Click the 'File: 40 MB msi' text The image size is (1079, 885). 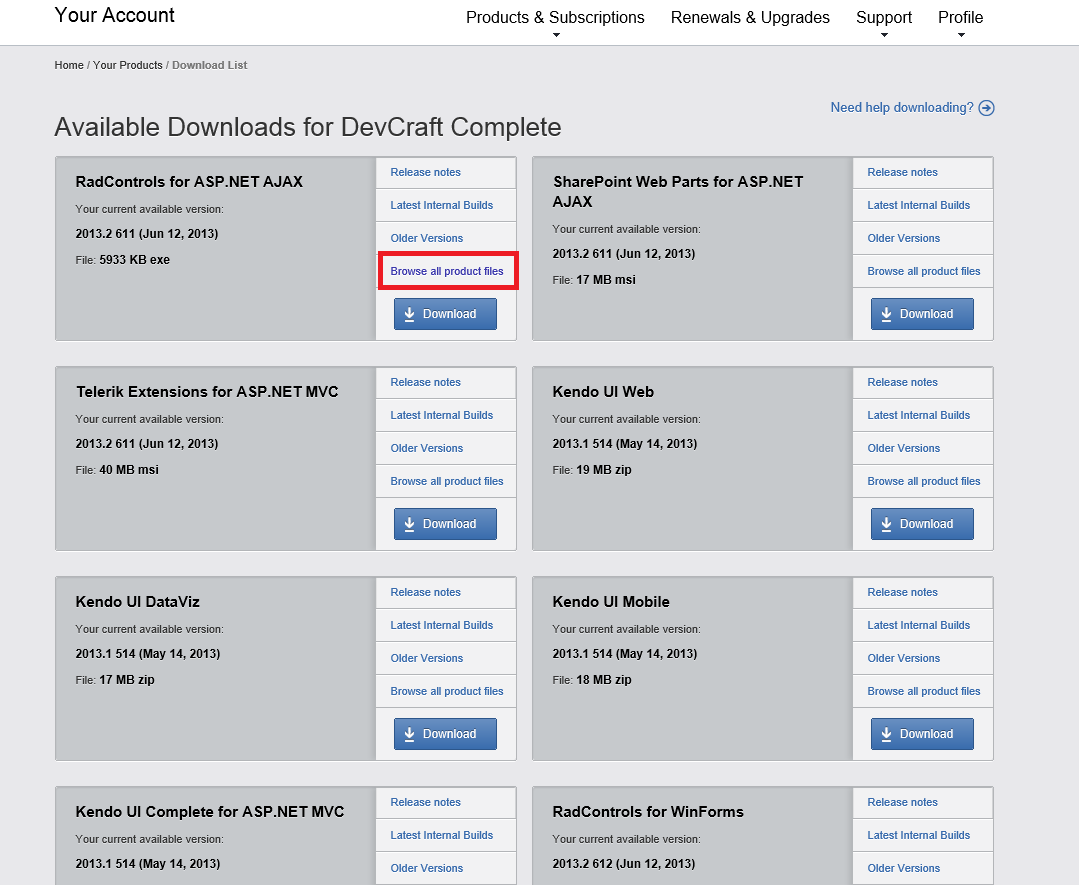point(117,470)
